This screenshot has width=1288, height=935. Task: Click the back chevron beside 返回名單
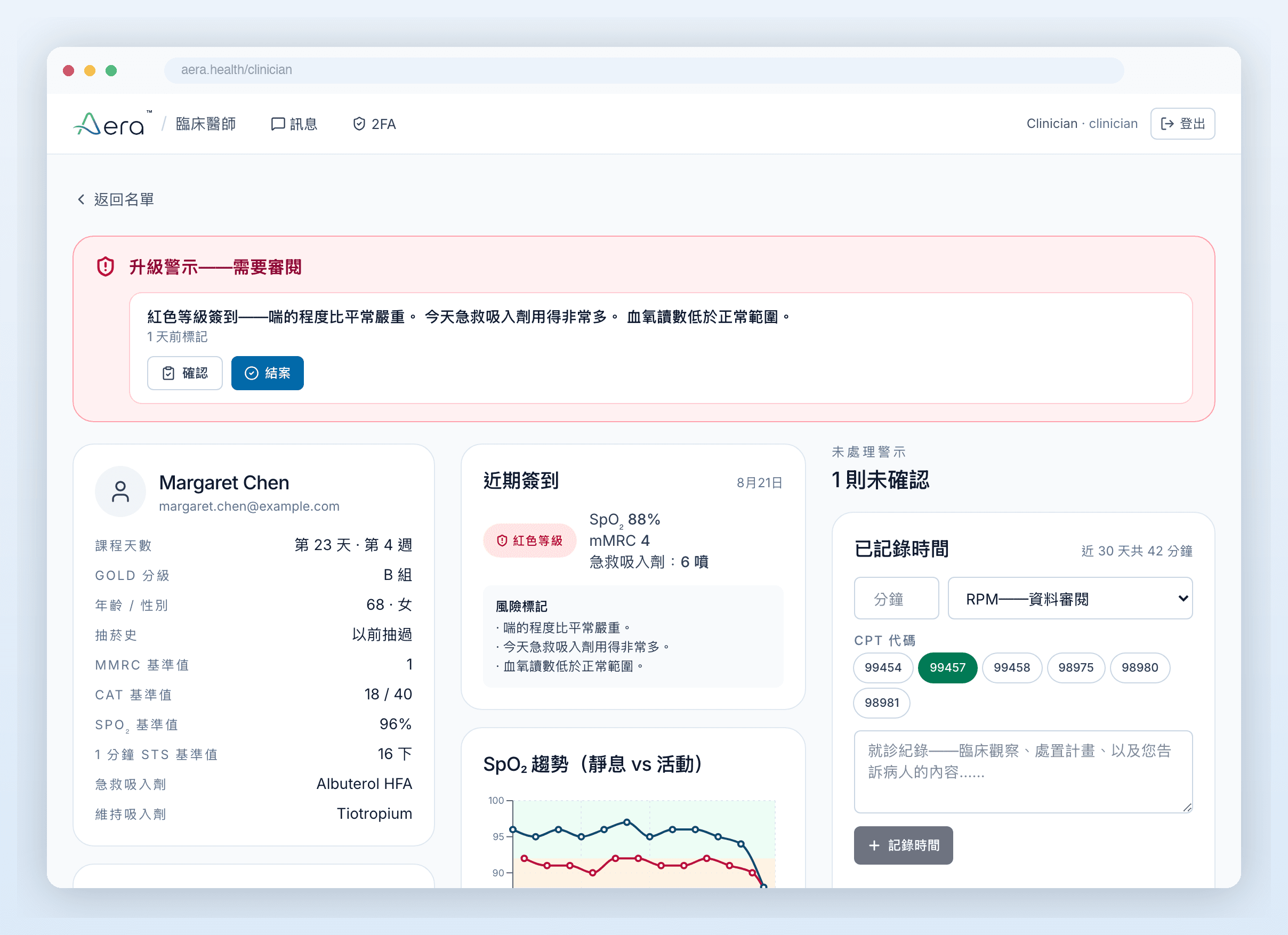[x=81, y=199]
